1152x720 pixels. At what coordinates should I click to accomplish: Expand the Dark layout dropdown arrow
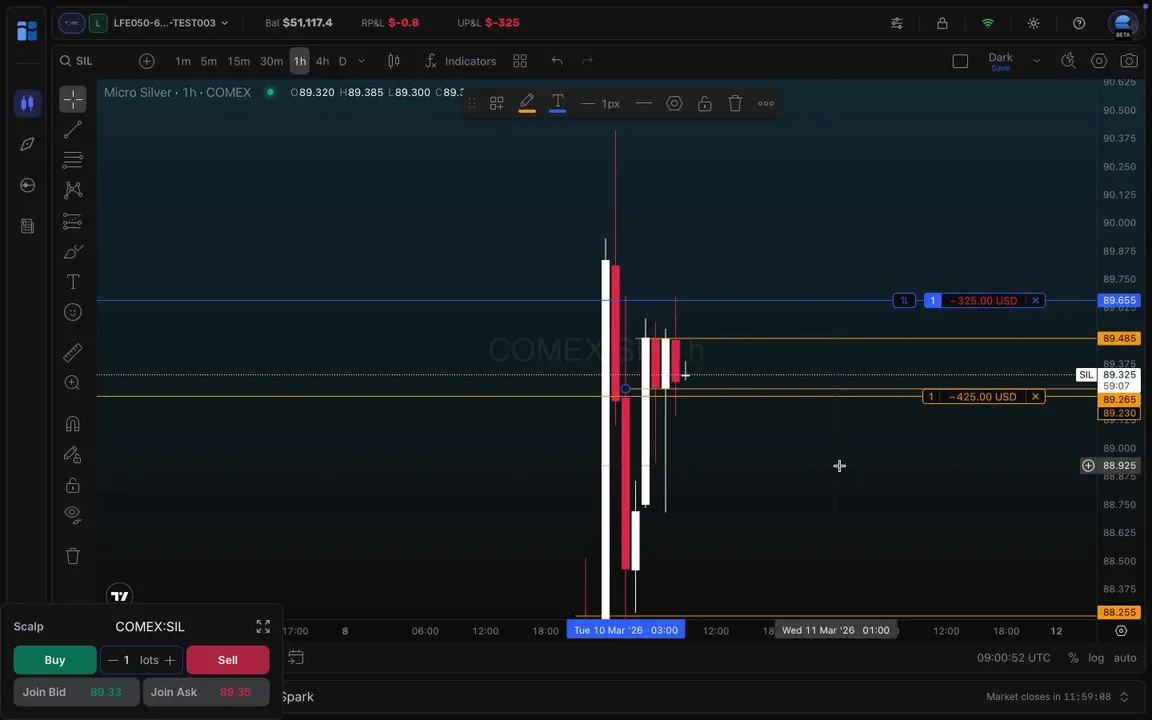1037,61
